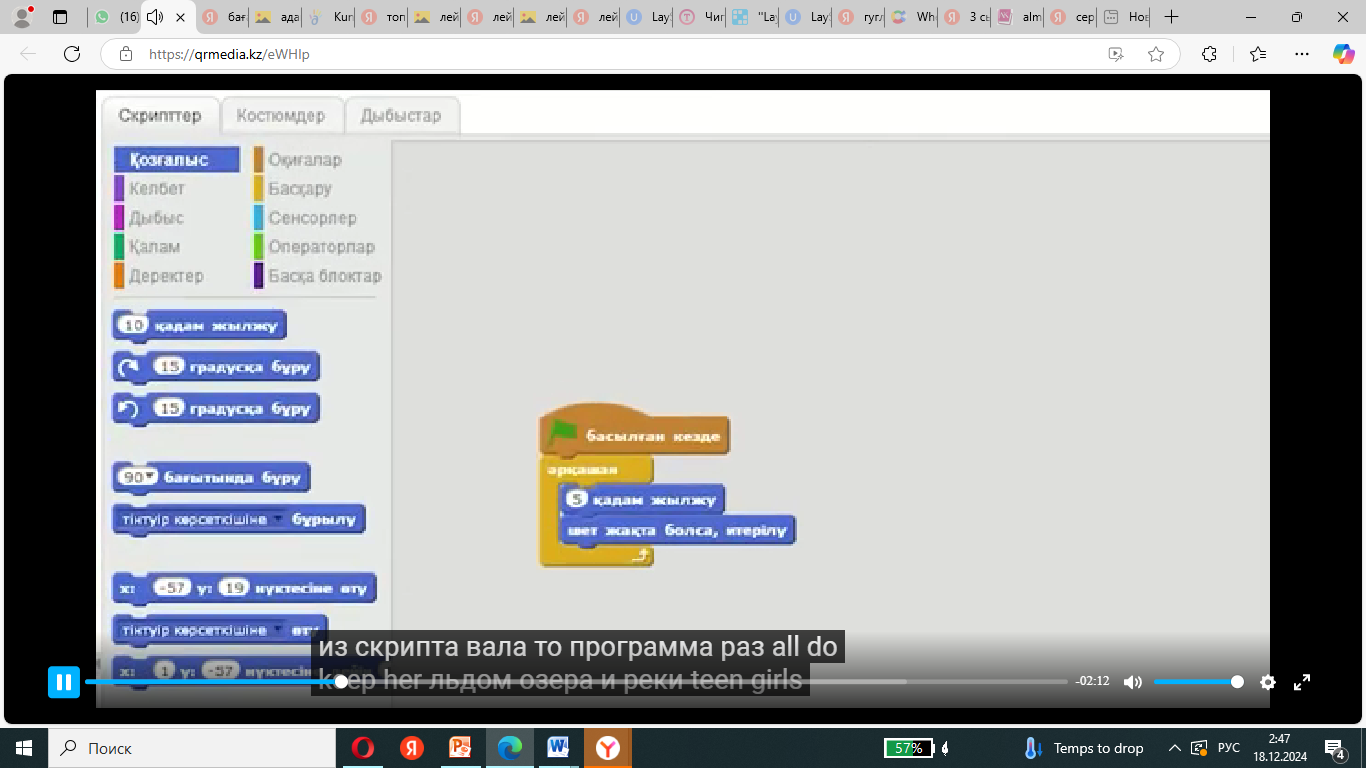Select the Оқиғалар block category

point(298,160)
